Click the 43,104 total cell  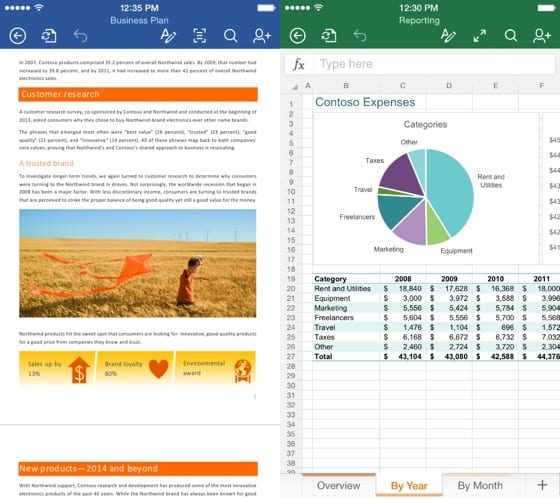point(403,356)
